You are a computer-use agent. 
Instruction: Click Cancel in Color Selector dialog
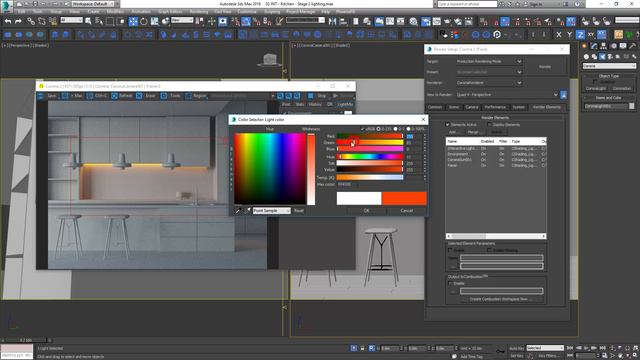407,211
